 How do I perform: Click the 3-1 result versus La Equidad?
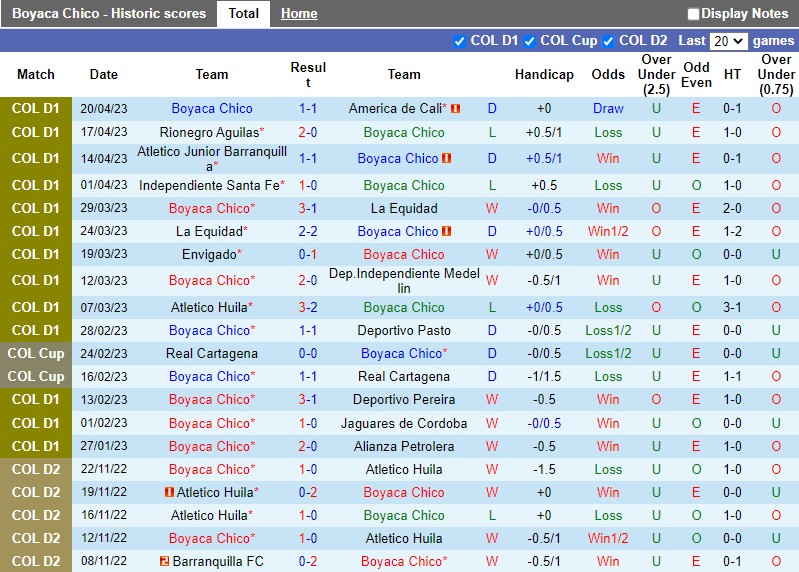(308, 208)
